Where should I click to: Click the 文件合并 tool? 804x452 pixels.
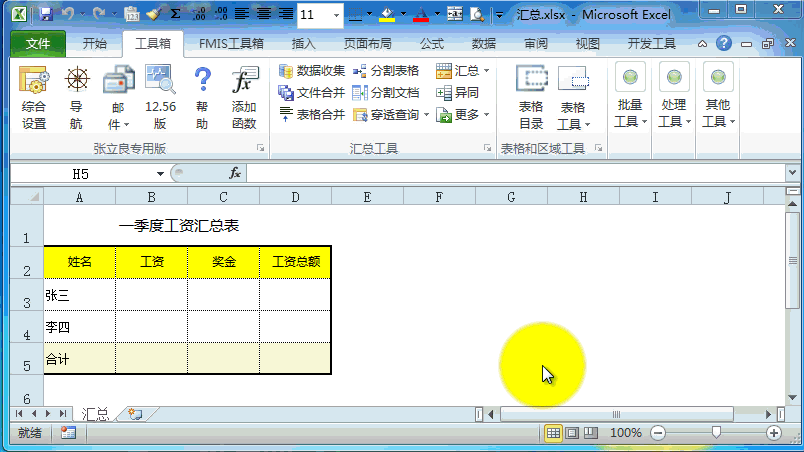point(312,93)
